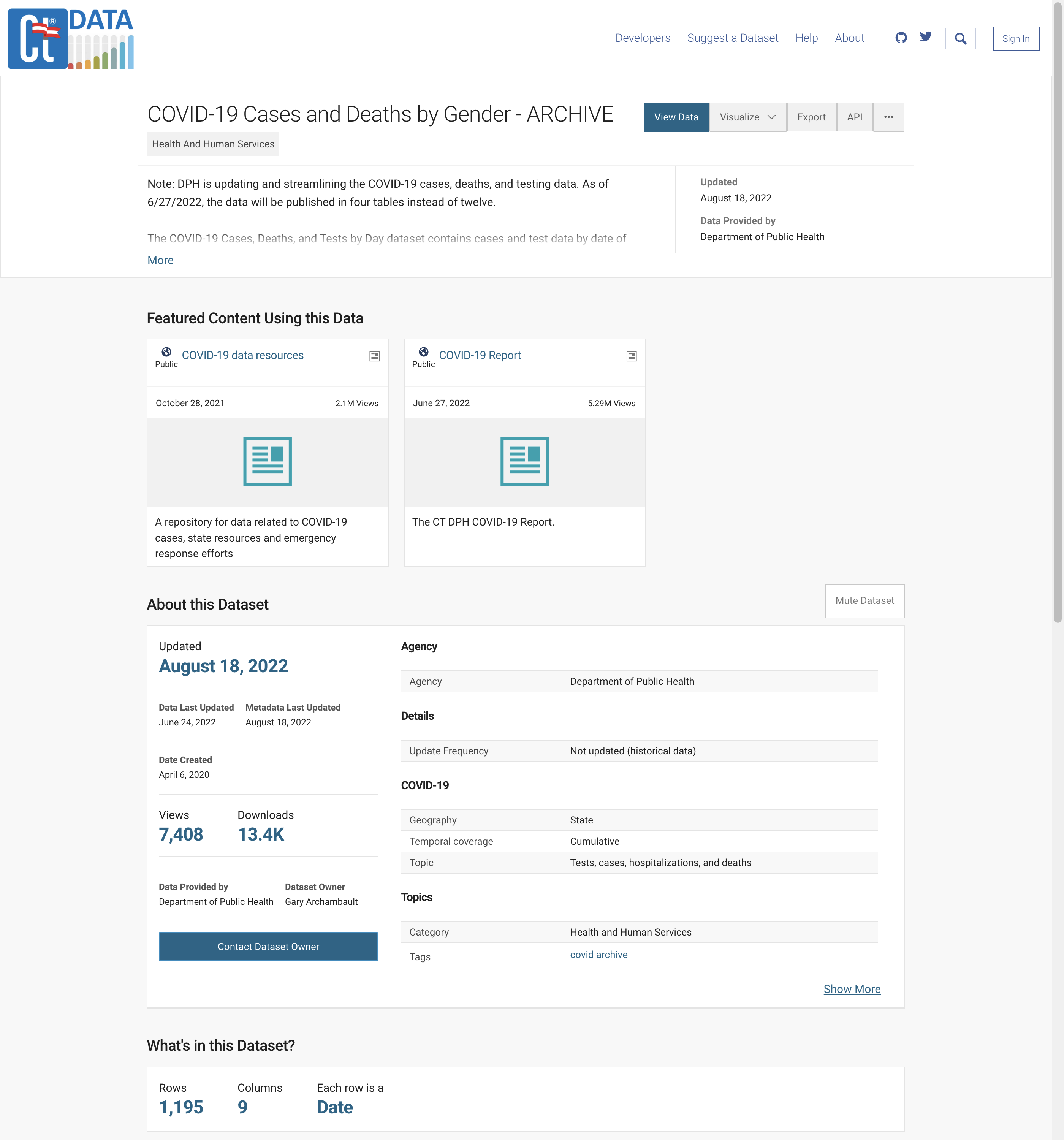Expand description with More link

pyautogui.click(x=160, y=260)
